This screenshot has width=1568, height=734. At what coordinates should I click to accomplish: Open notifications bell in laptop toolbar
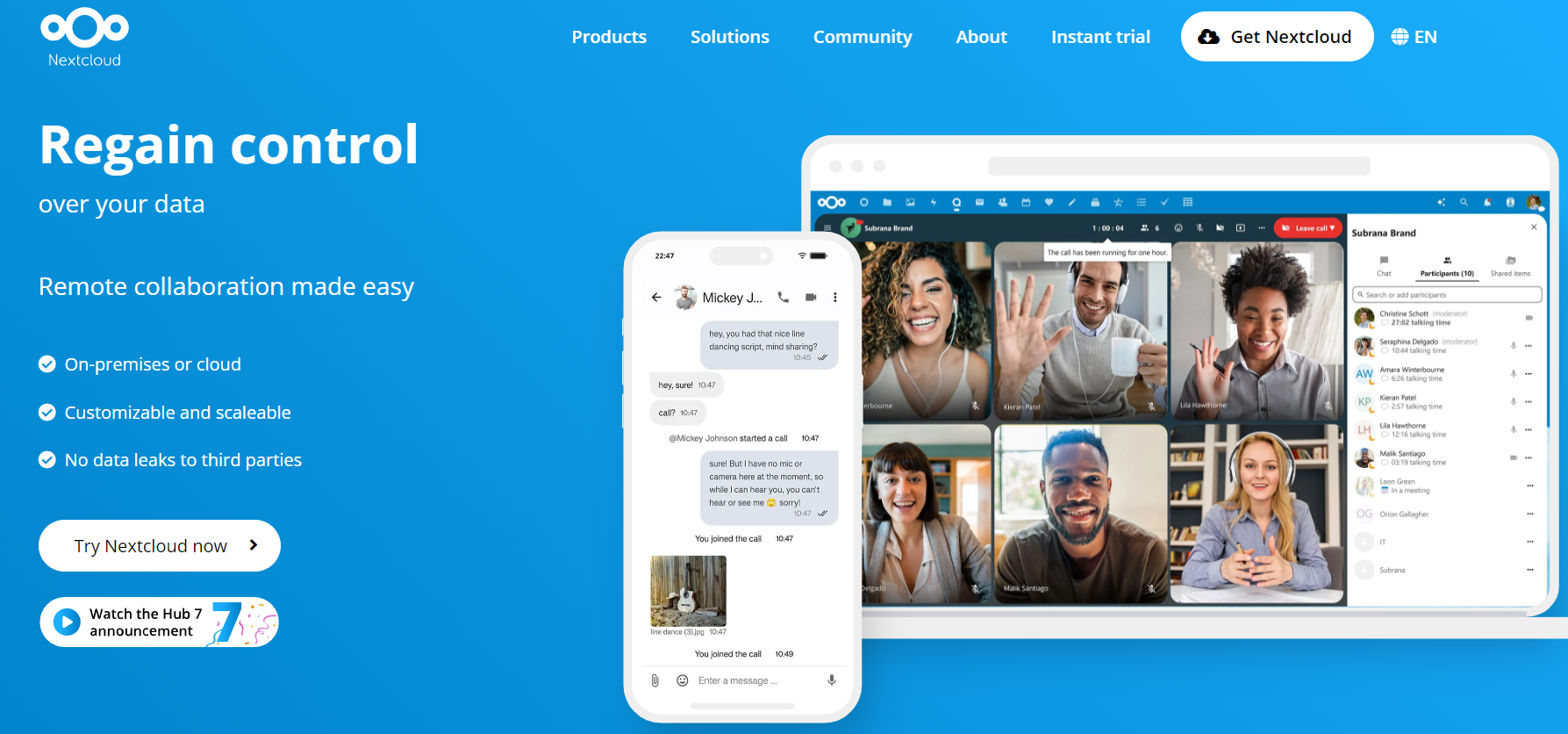click(1487, 202)
